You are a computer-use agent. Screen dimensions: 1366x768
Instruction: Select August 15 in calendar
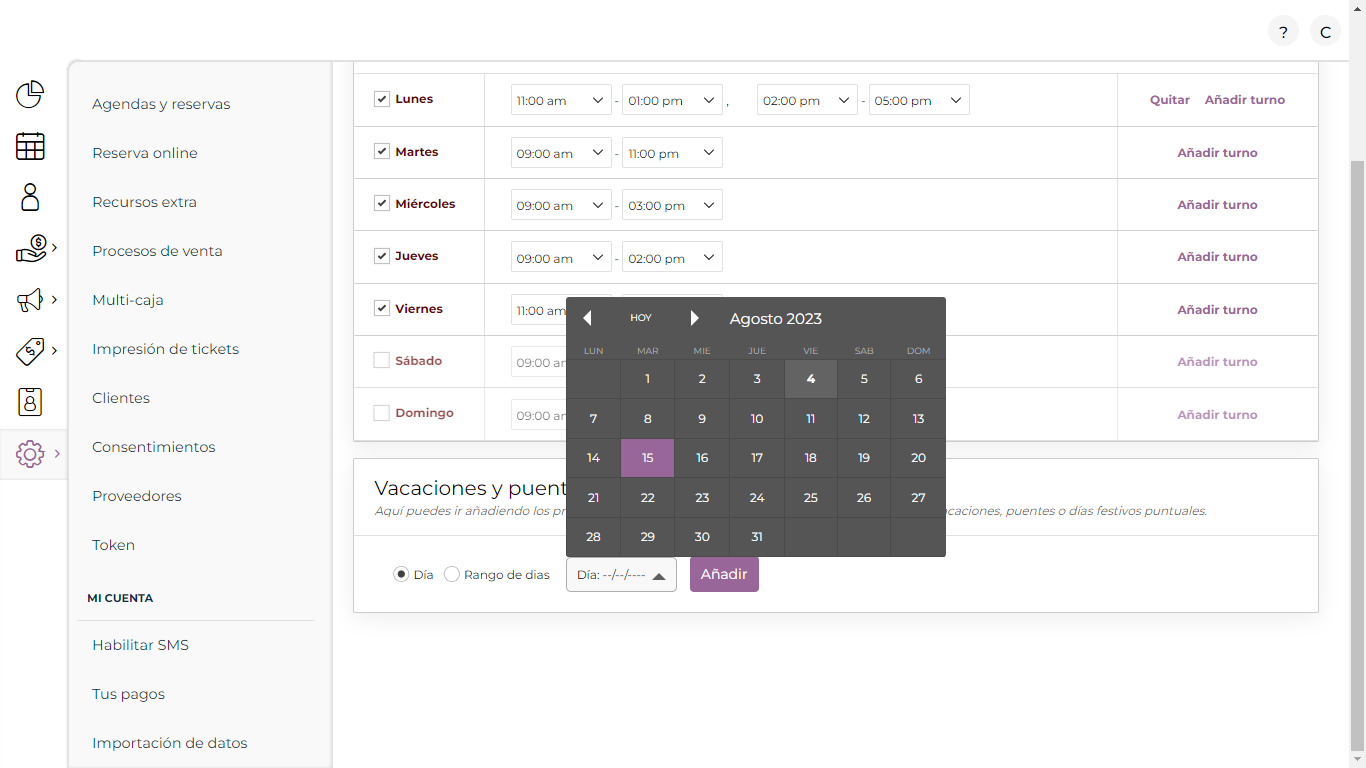(x=648, y=458)
